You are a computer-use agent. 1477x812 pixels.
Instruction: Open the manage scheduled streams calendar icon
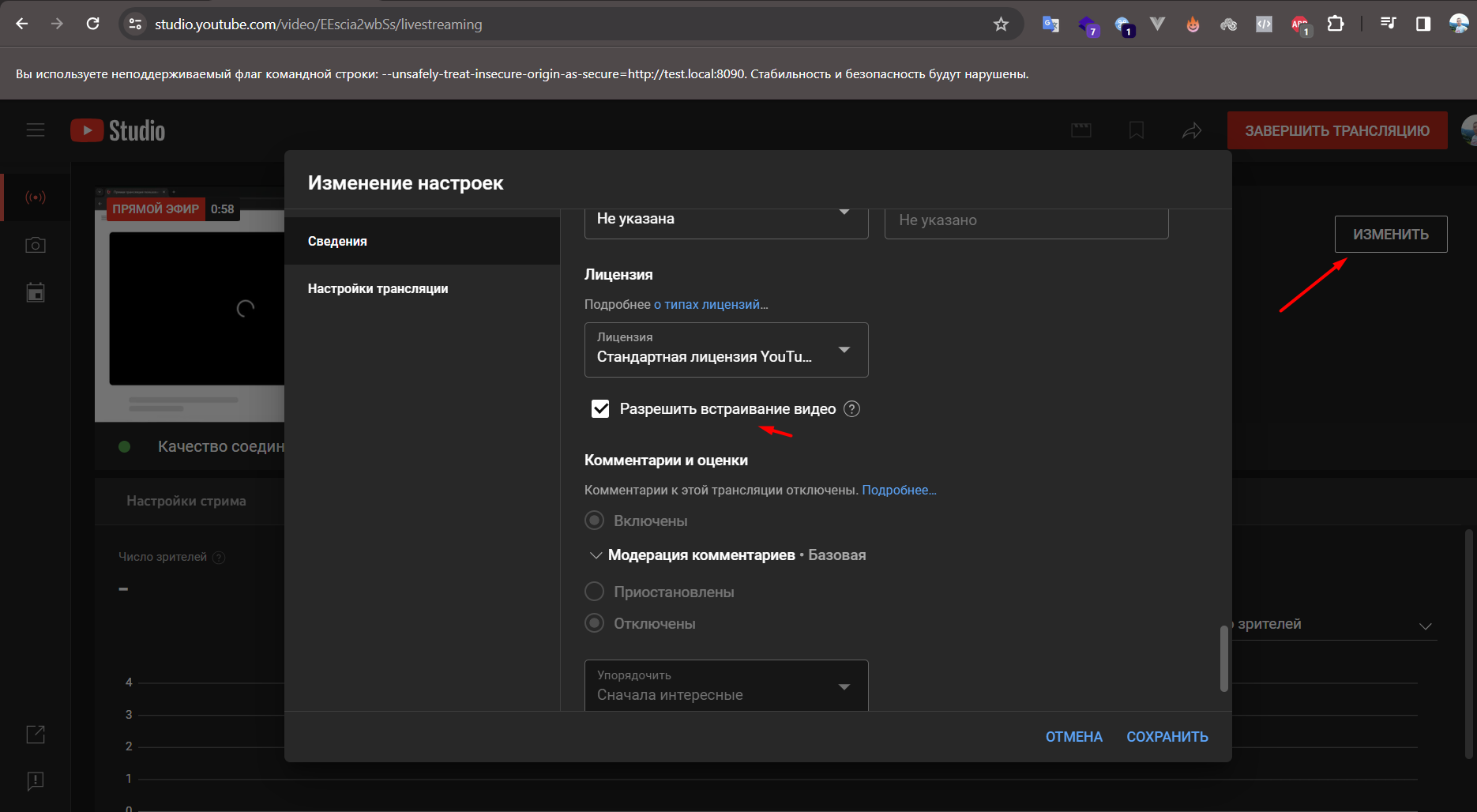36,292
